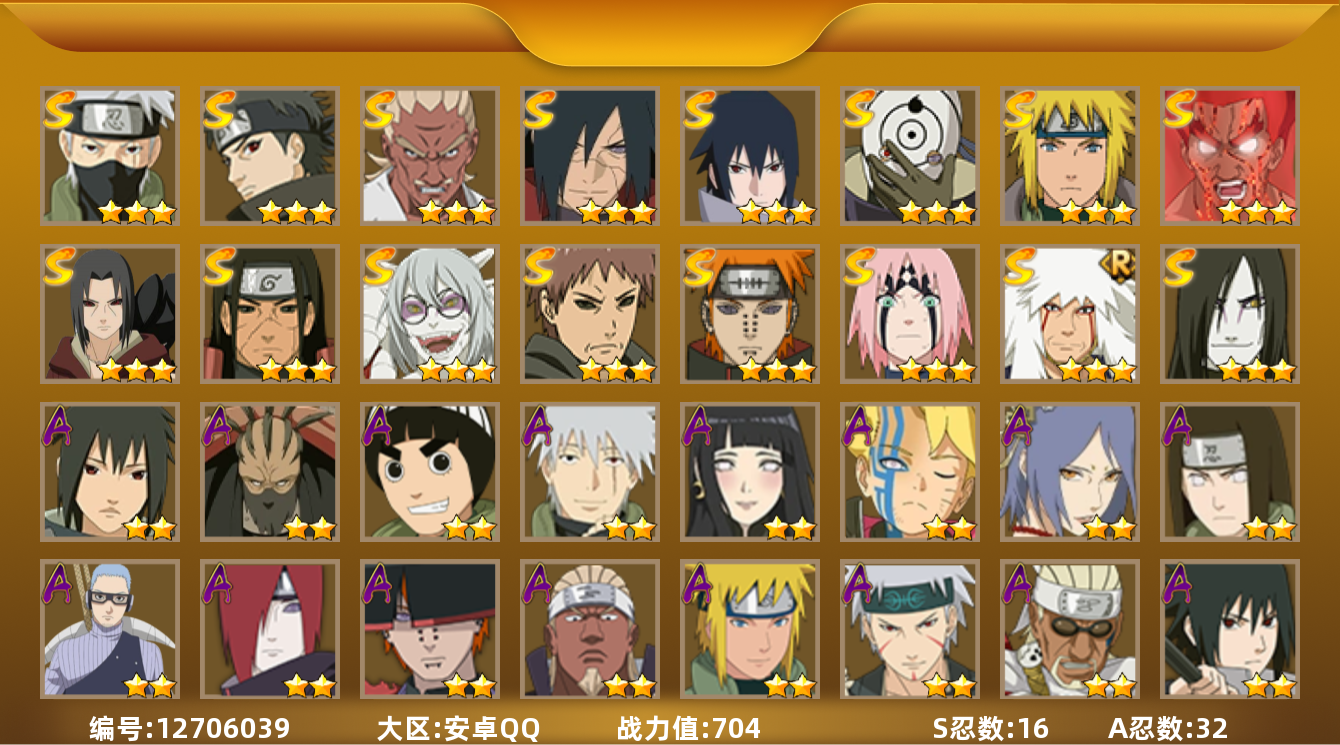Select the dark-skinned Raikage S-rank portrait
This screenshot has height=745, width=1340.
(x=429, y=155)
